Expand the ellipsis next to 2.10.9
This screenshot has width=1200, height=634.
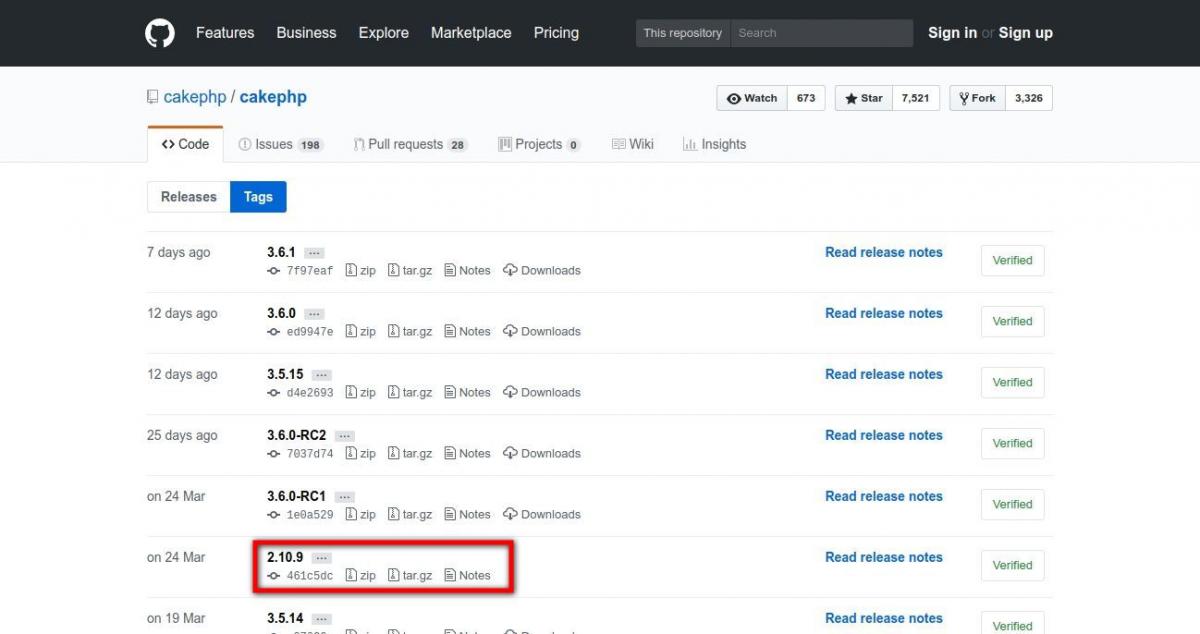click(321, 559)
